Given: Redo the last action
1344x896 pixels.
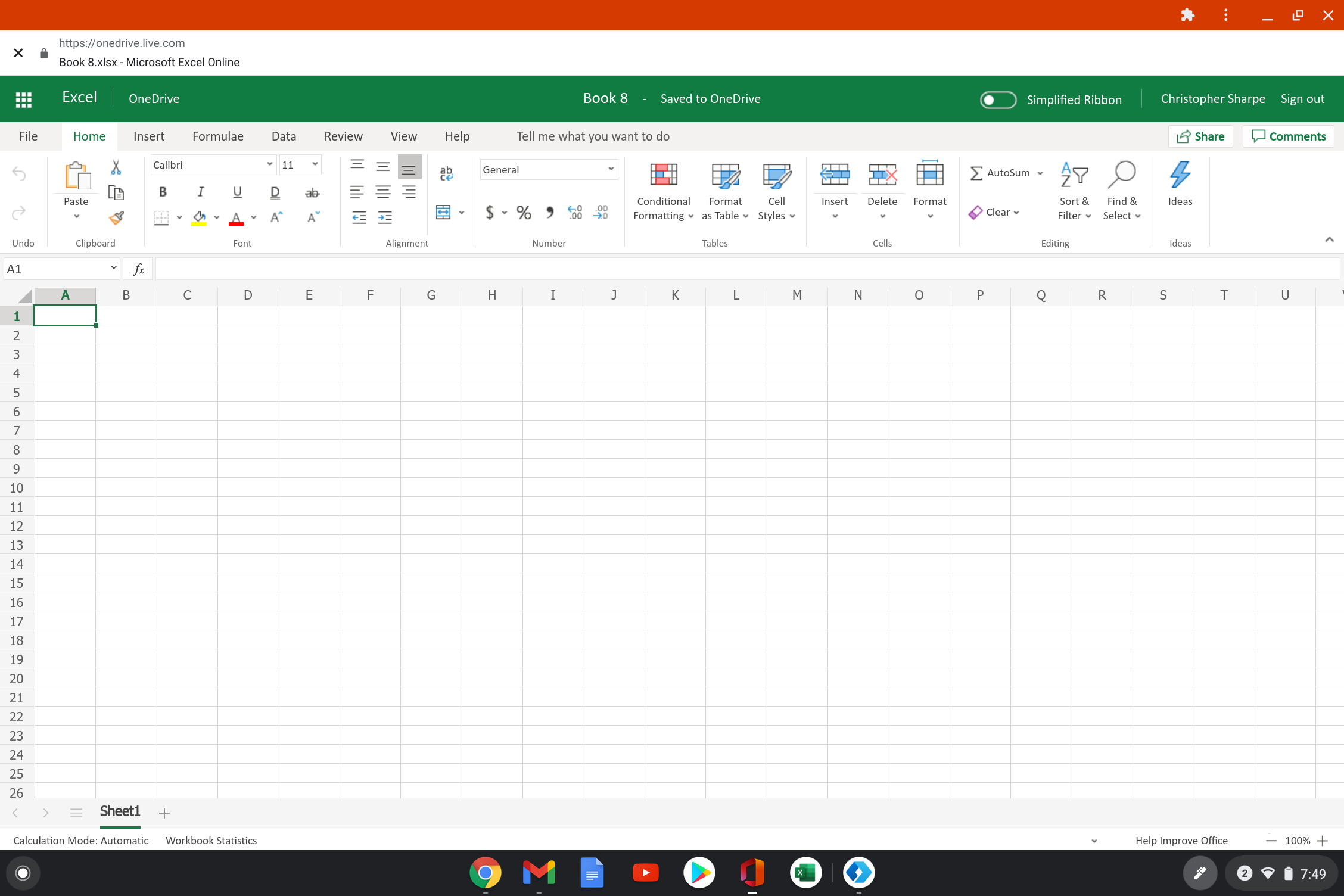Looking at the screenshot, I should point(20,213).
